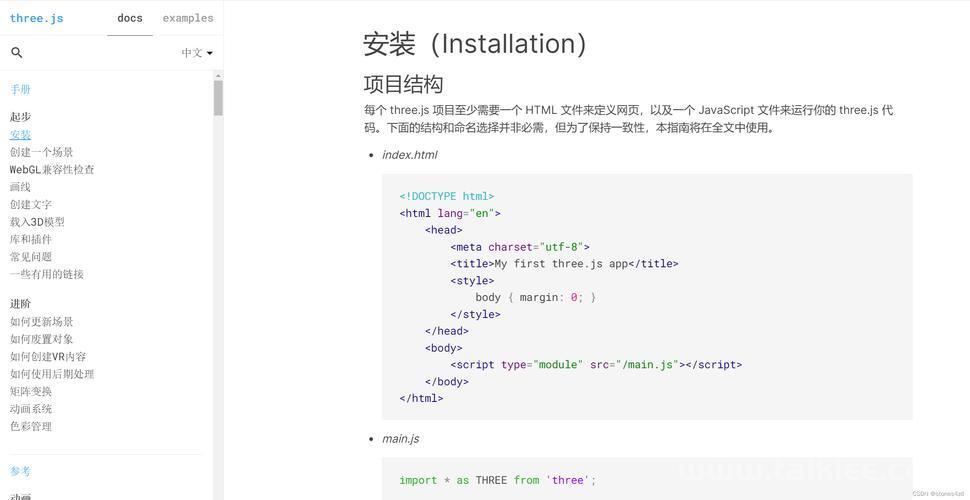Open the 中文 language dropdown
This screenshot has width=970, height=500.
[197, 53]
